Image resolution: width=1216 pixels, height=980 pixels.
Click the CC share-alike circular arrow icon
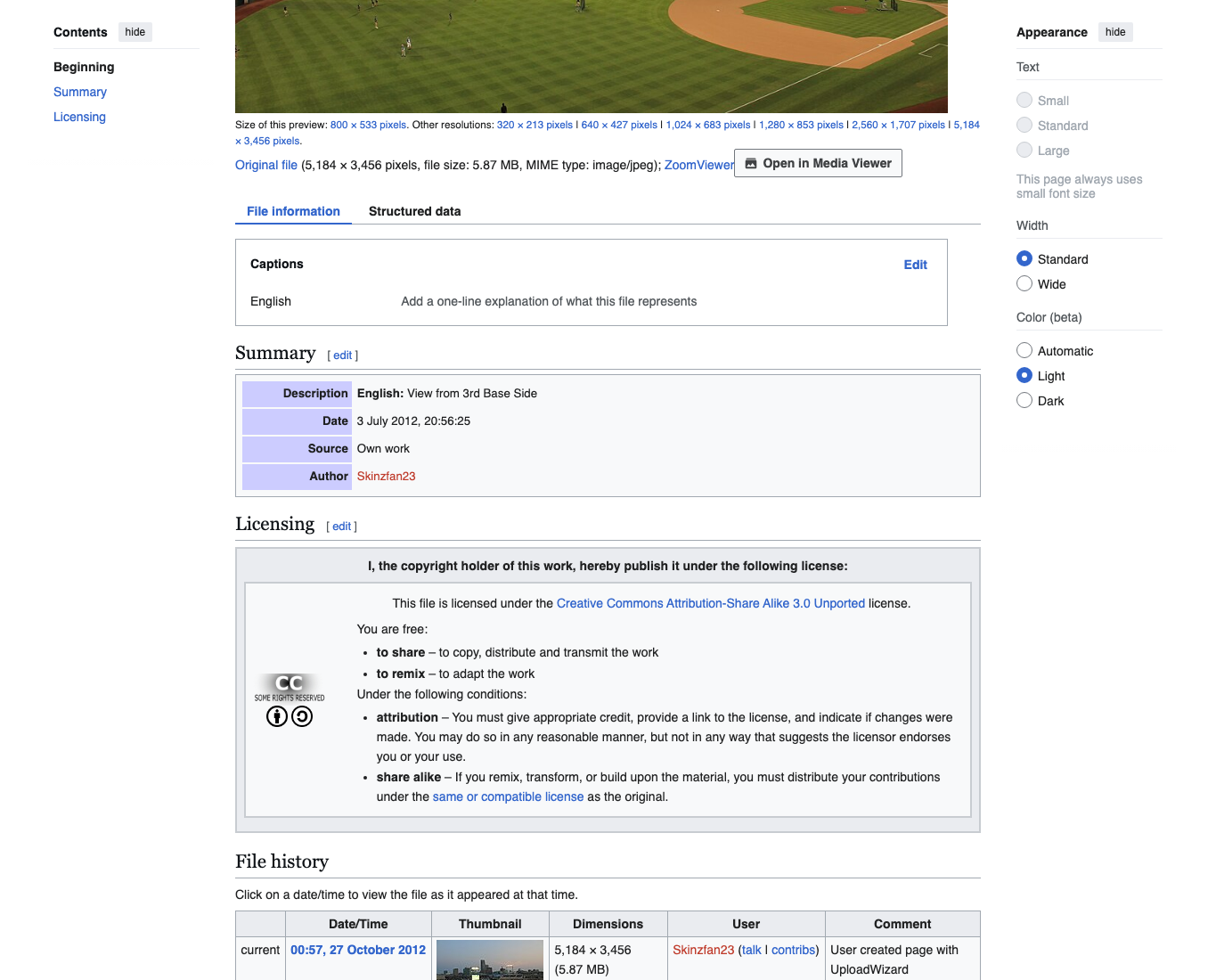click(302, 716)
